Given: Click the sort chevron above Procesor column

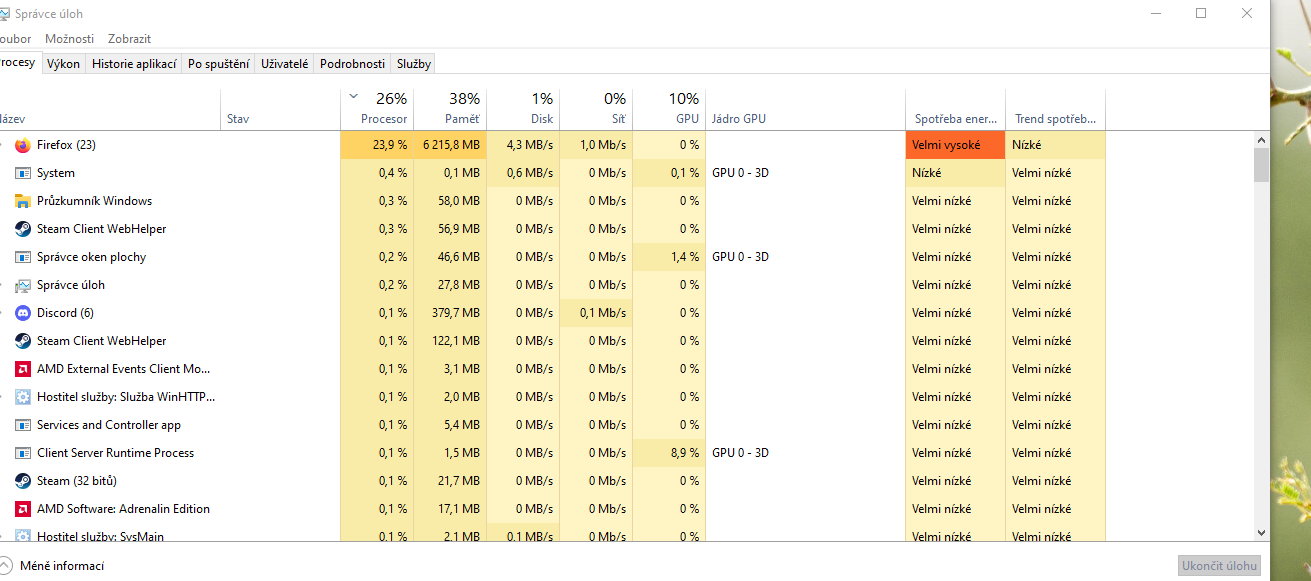Looking at the screenshot, I should [x=353, y=97].
